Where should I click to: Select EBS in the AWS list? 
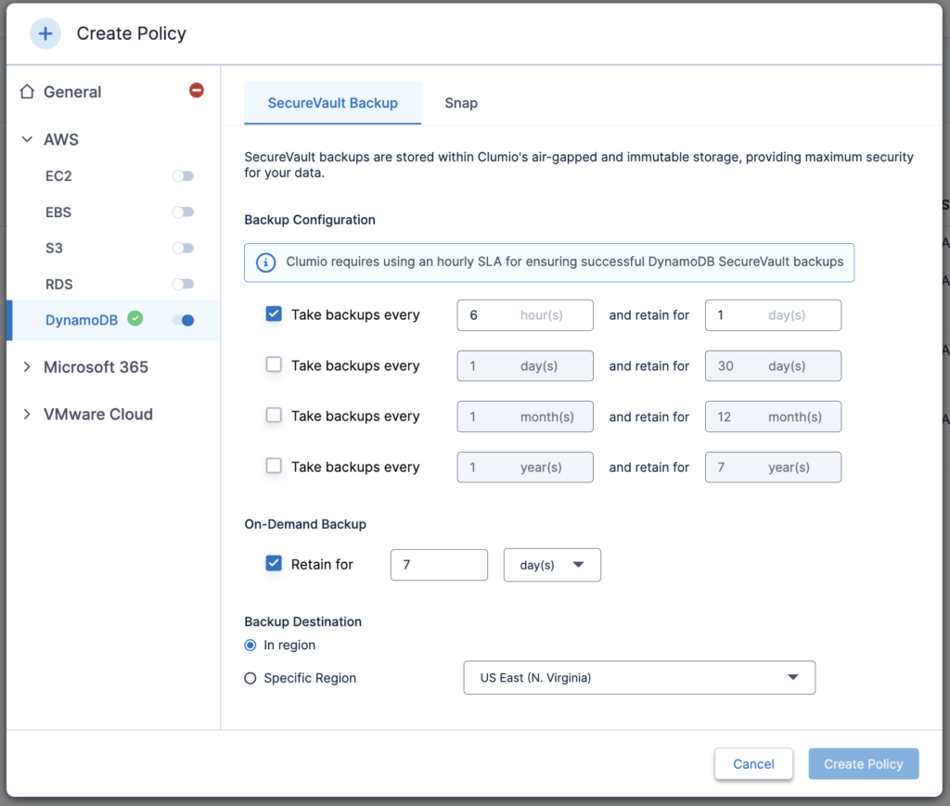click(x=58, y=212)
